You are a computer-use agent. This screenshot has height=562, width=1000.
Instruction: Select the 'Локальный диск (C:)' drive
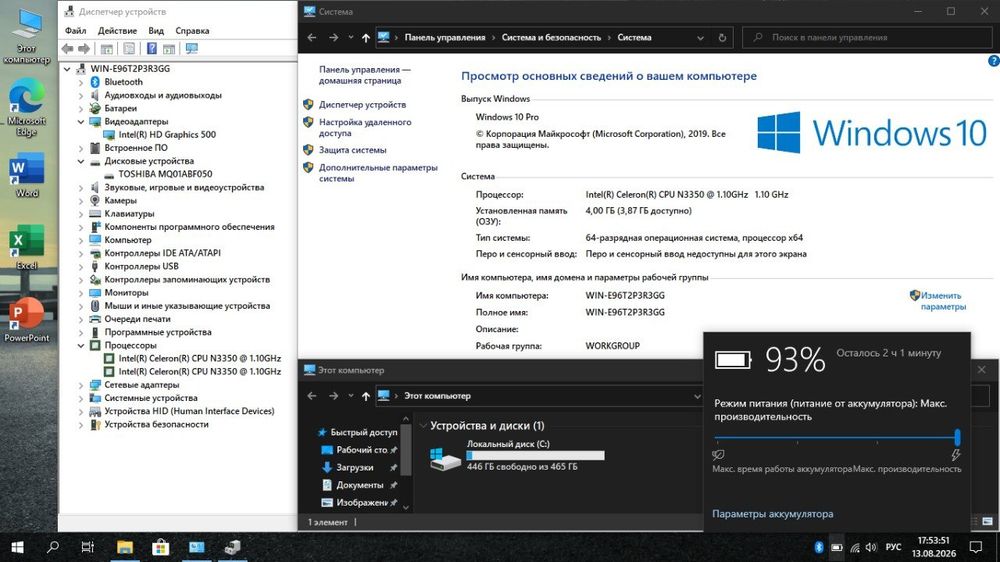coord(517,455)
